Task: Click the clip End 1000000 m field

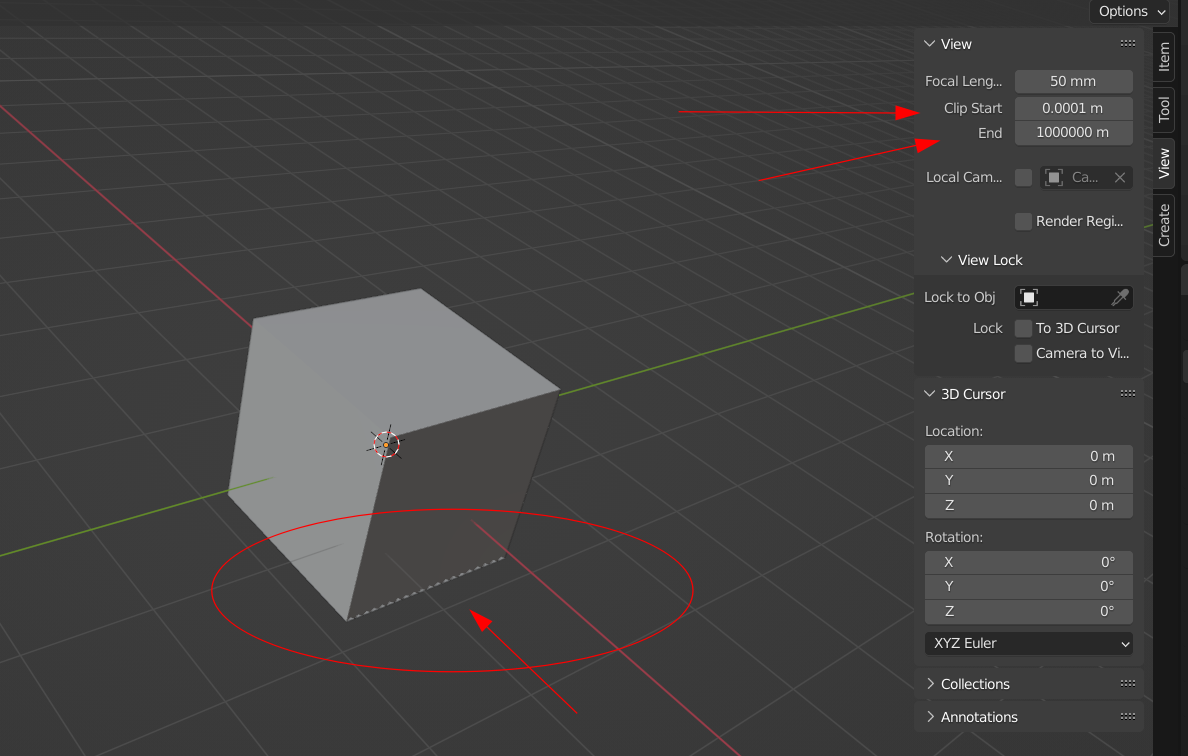Action: click(1074, 133)
